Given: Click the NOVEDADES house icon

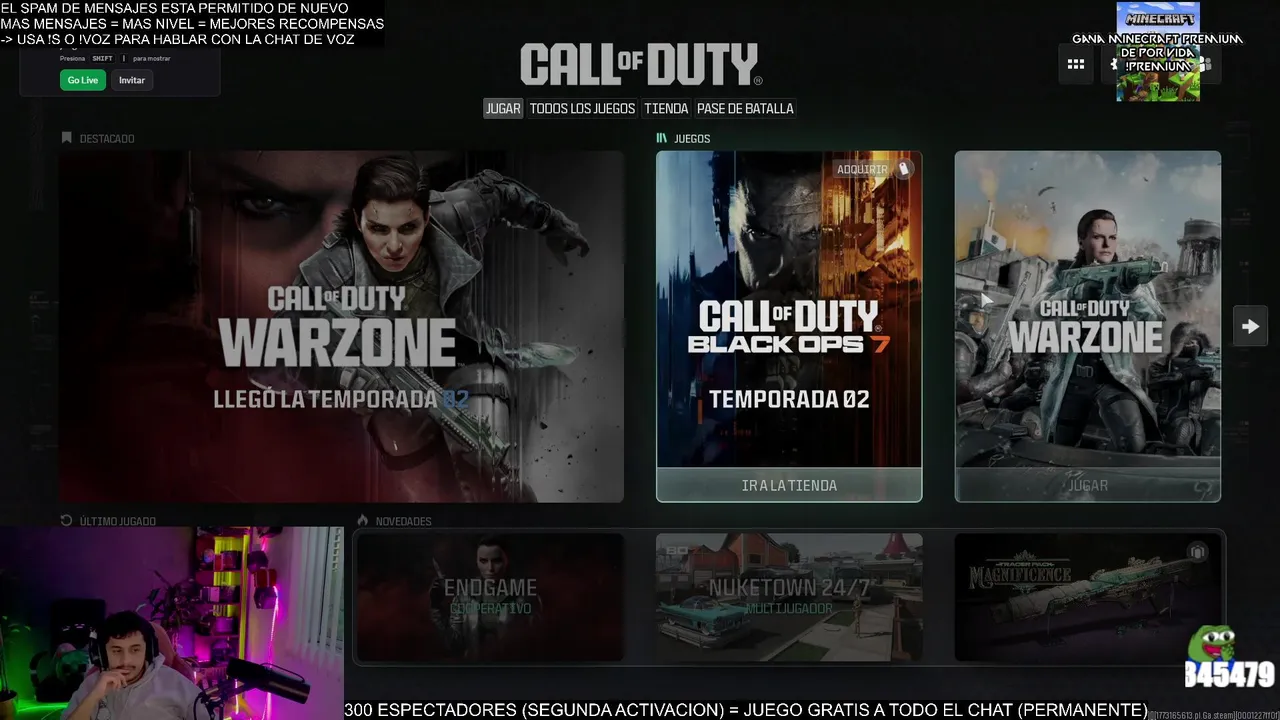Looking at the screenshot, I should [363, 521].
